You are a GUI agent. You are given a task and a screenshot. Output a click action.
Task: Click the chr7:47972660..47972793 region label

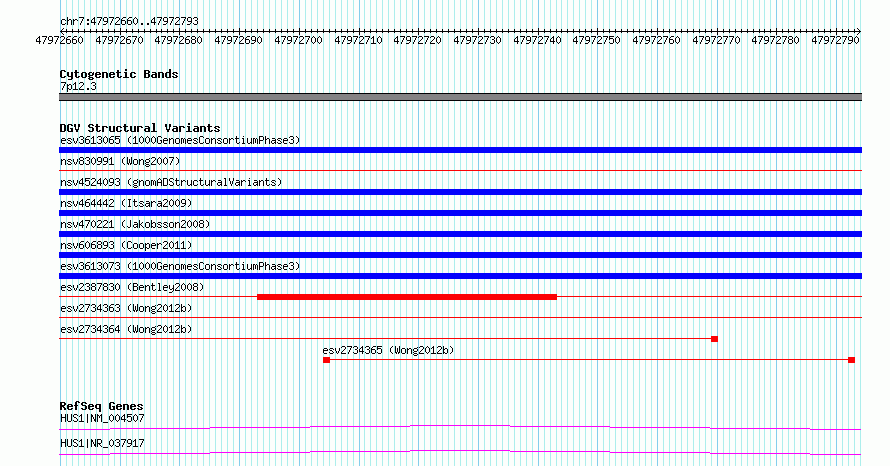tap(129, 22)
